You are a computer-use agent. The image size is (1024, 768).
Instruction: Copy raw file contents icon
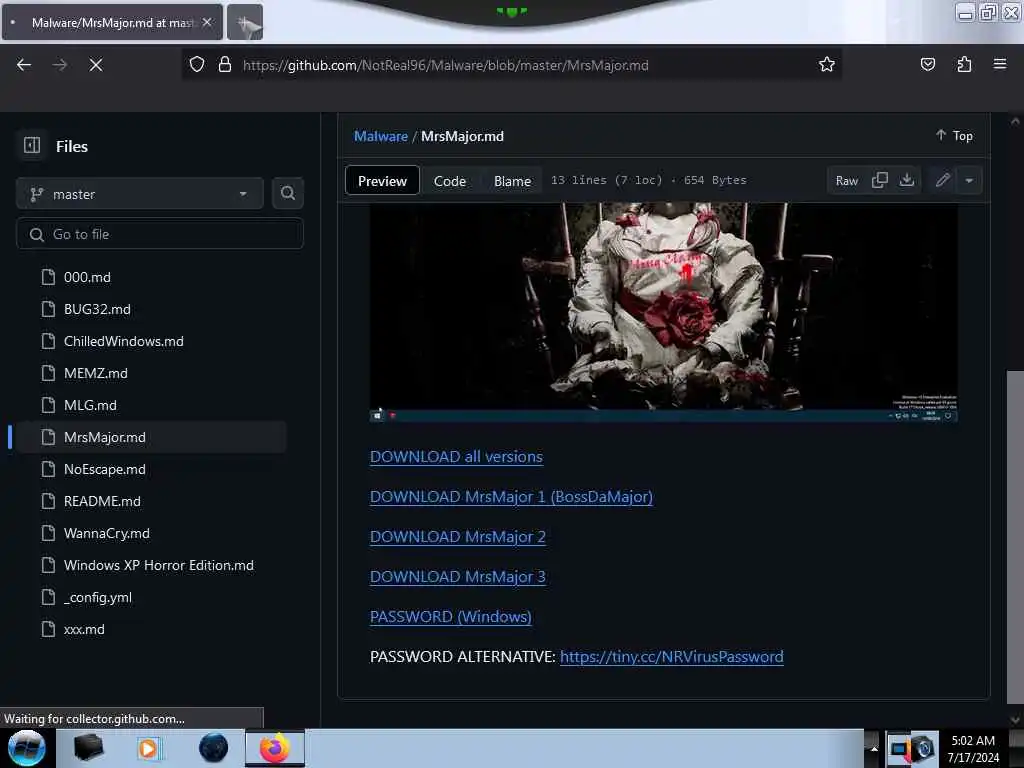pyautogui.click(x=880, y=180)
